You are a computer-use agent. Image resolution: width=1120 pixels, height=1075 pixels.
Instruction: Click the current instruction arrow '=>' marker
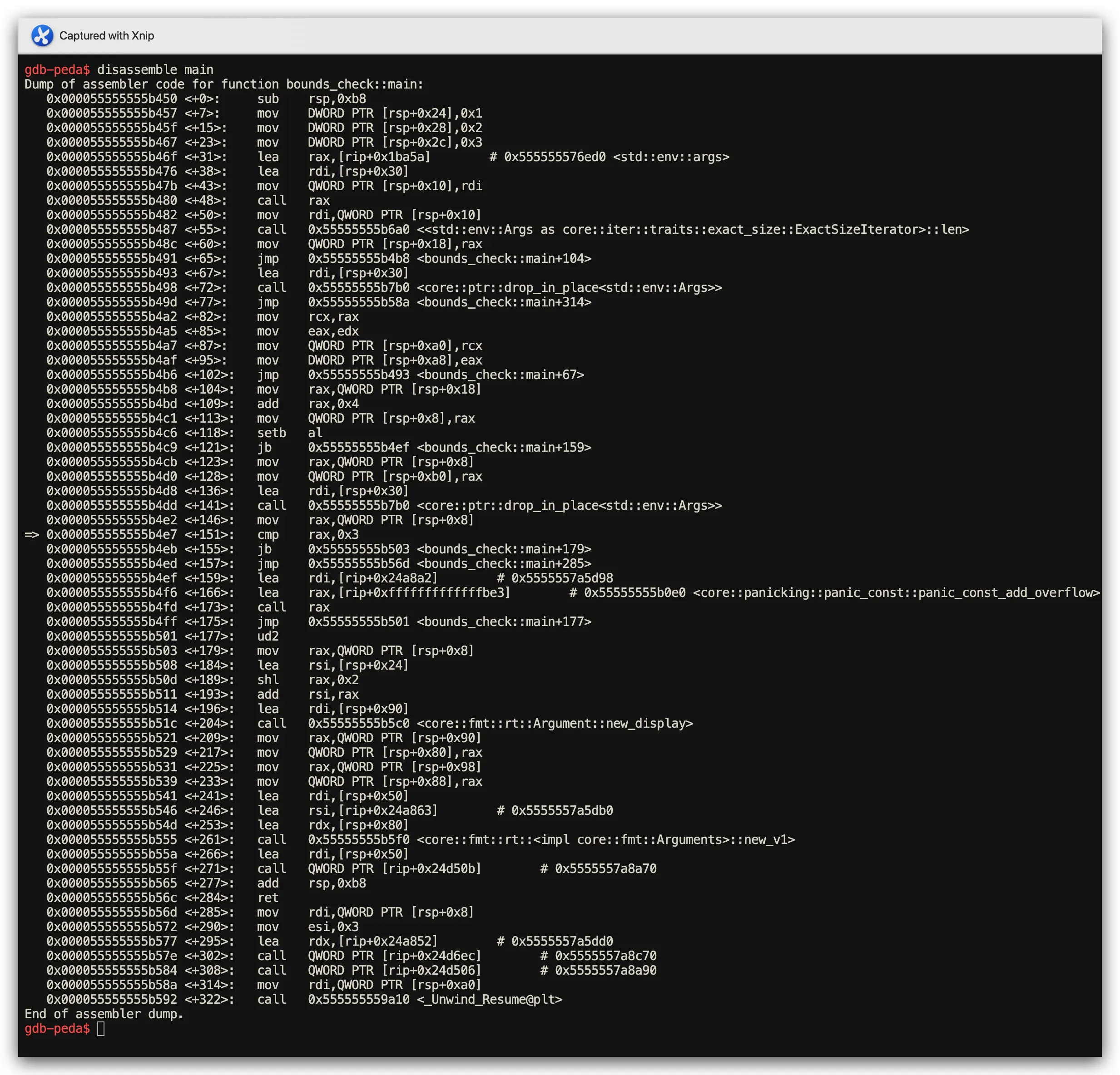point(31,535)
